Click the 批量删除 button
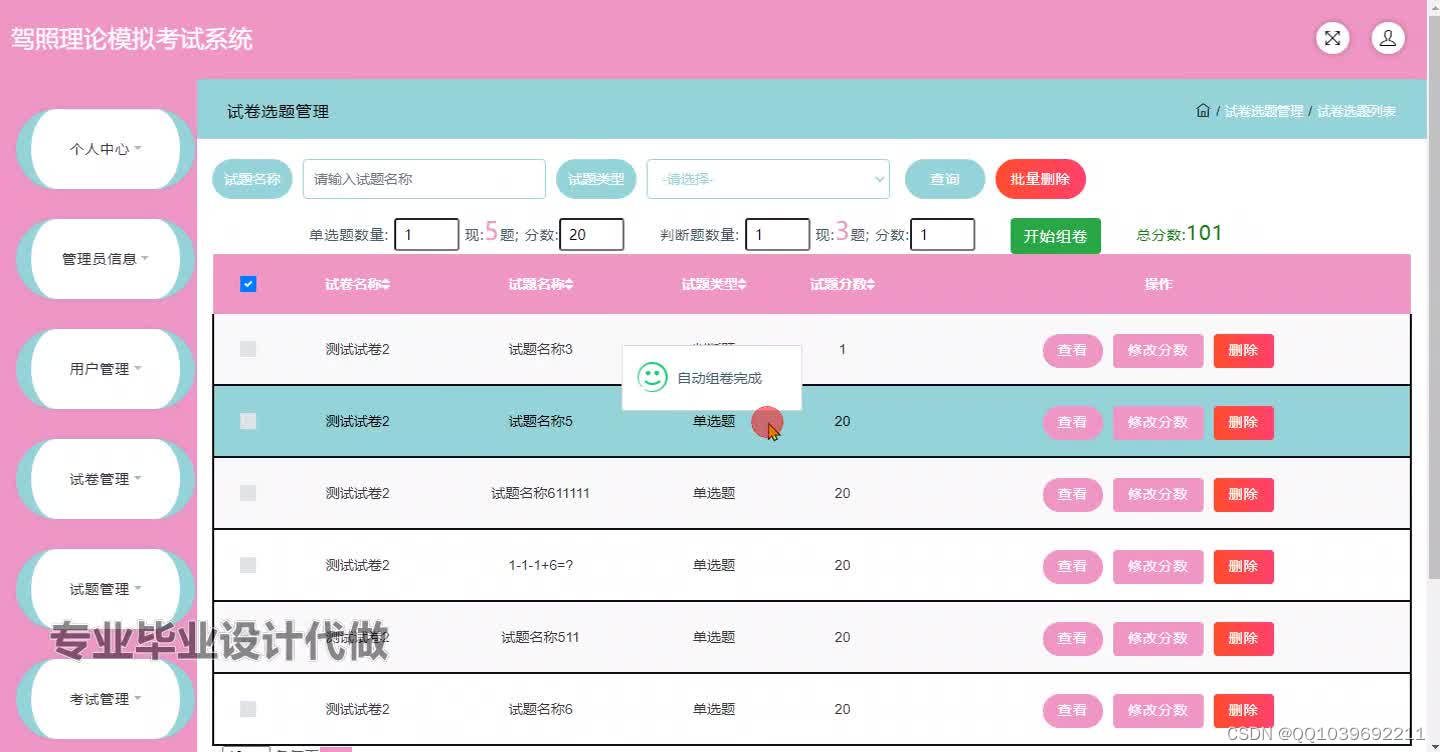Screen dimensions: 1440x752 pyautogui.click(x=1040, y=179)
